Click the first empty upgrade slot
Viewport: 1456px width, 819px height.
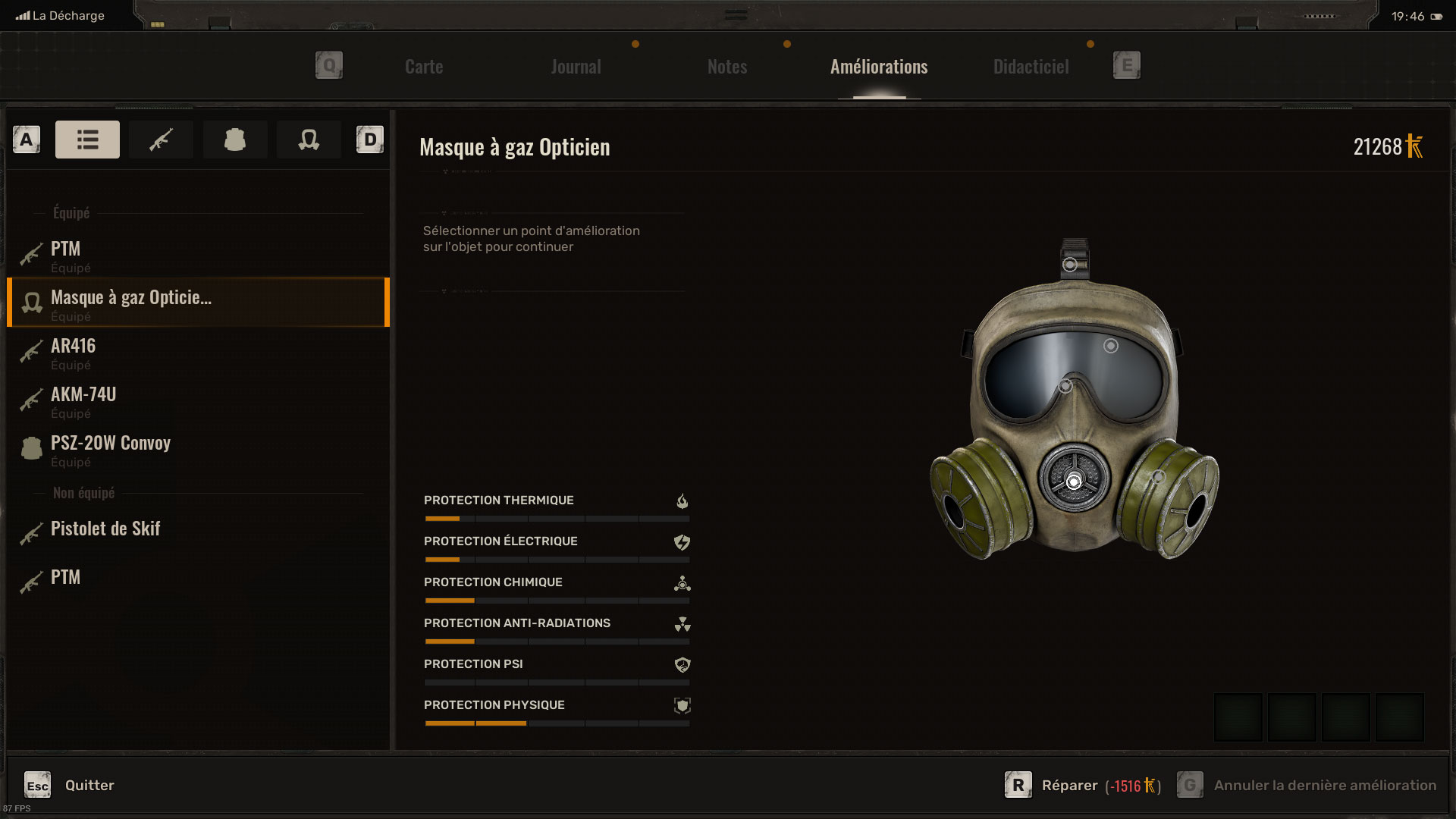1238,717
